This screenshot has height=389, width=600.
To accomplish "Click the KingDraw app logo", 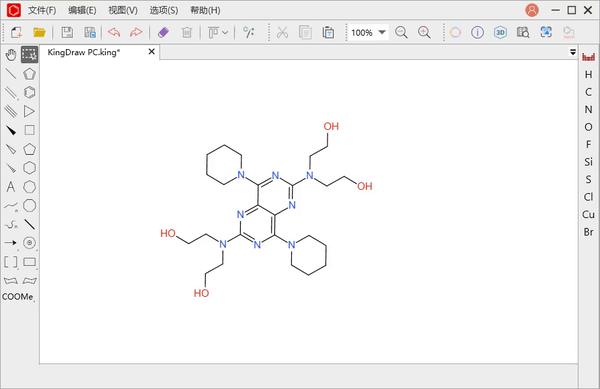I will click(x=14, y=10).
